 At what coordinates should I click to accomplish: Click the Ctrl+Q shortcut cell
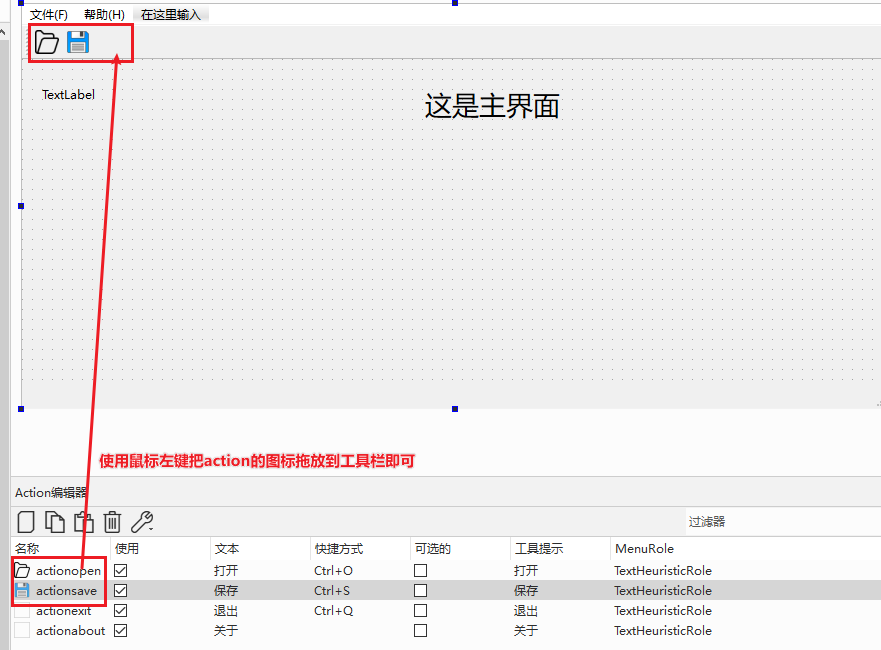tap(333, 611)
